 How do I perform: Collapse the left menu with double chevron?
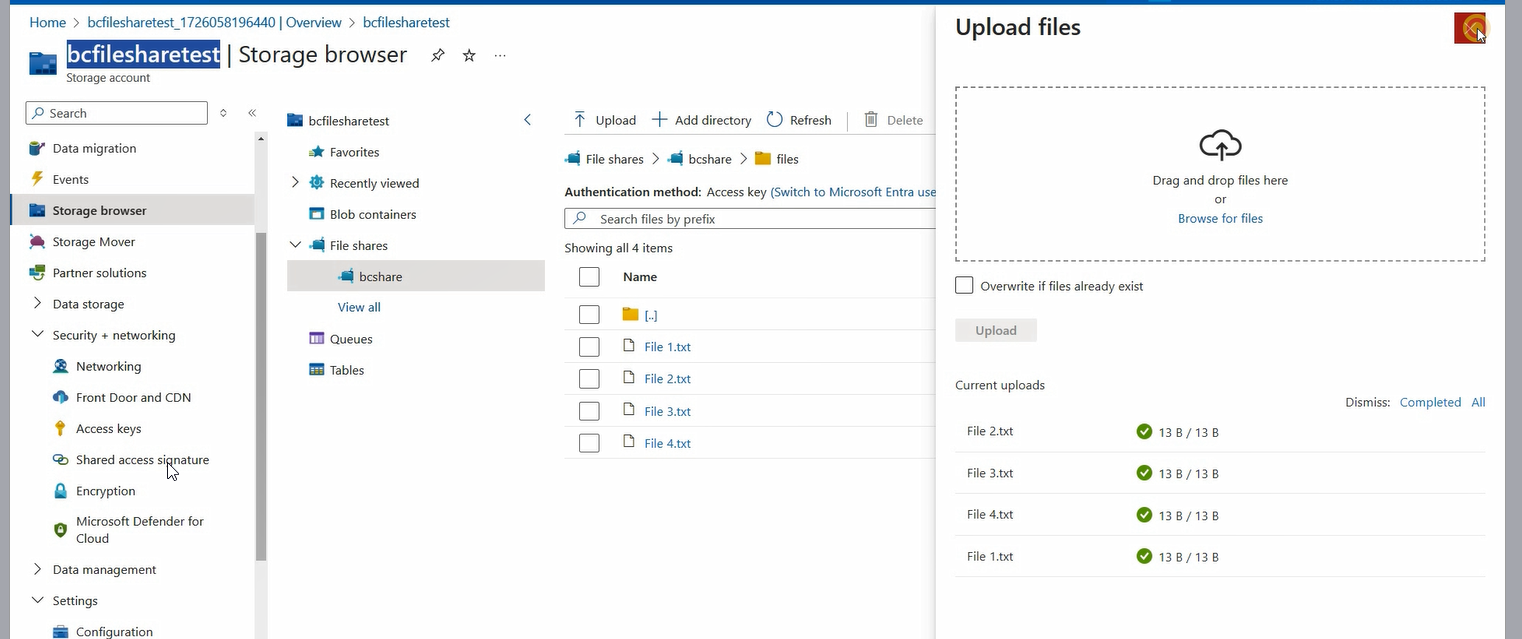coord(252,113)
